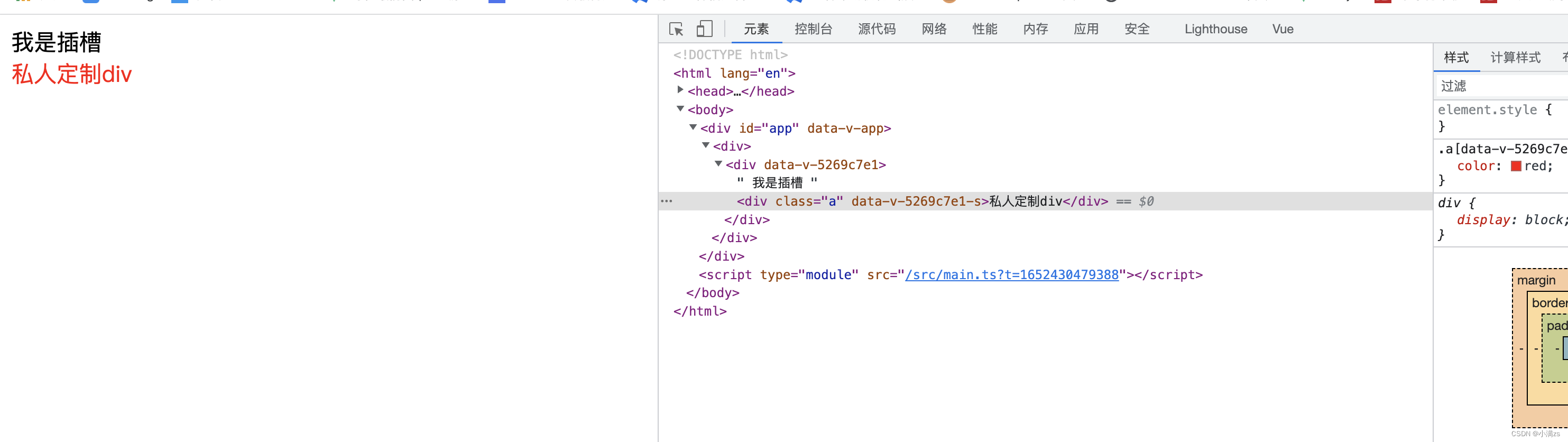Select the closing </html> tag row
The width and height of the screenshot is (1568, 442).
700,311
